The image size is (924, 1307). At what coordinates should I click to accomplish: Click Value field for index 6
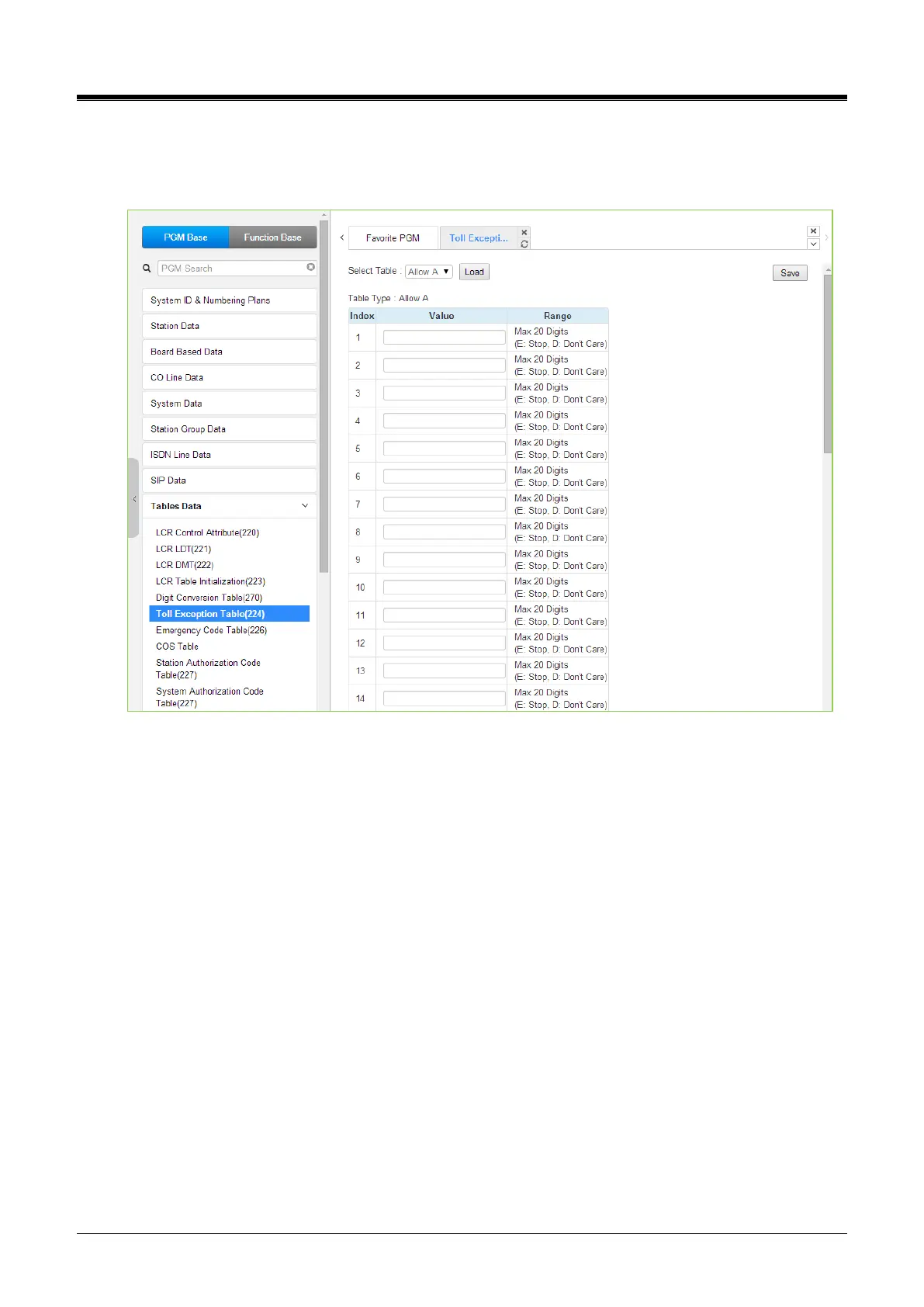coord(445,476)
